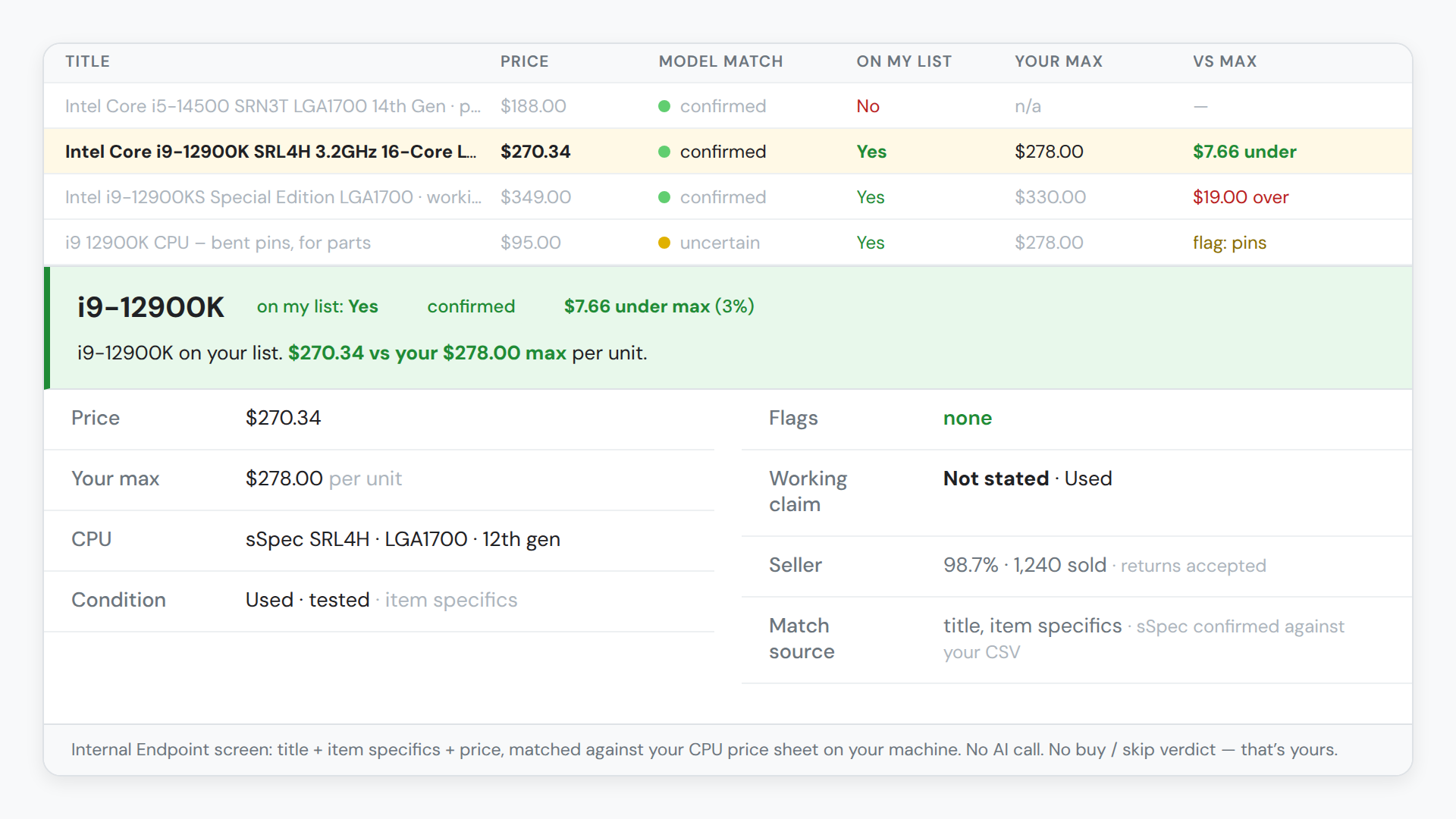
Task: Select the Intel Core i5-14500 SRN3T row title
Action: point(273,106)
